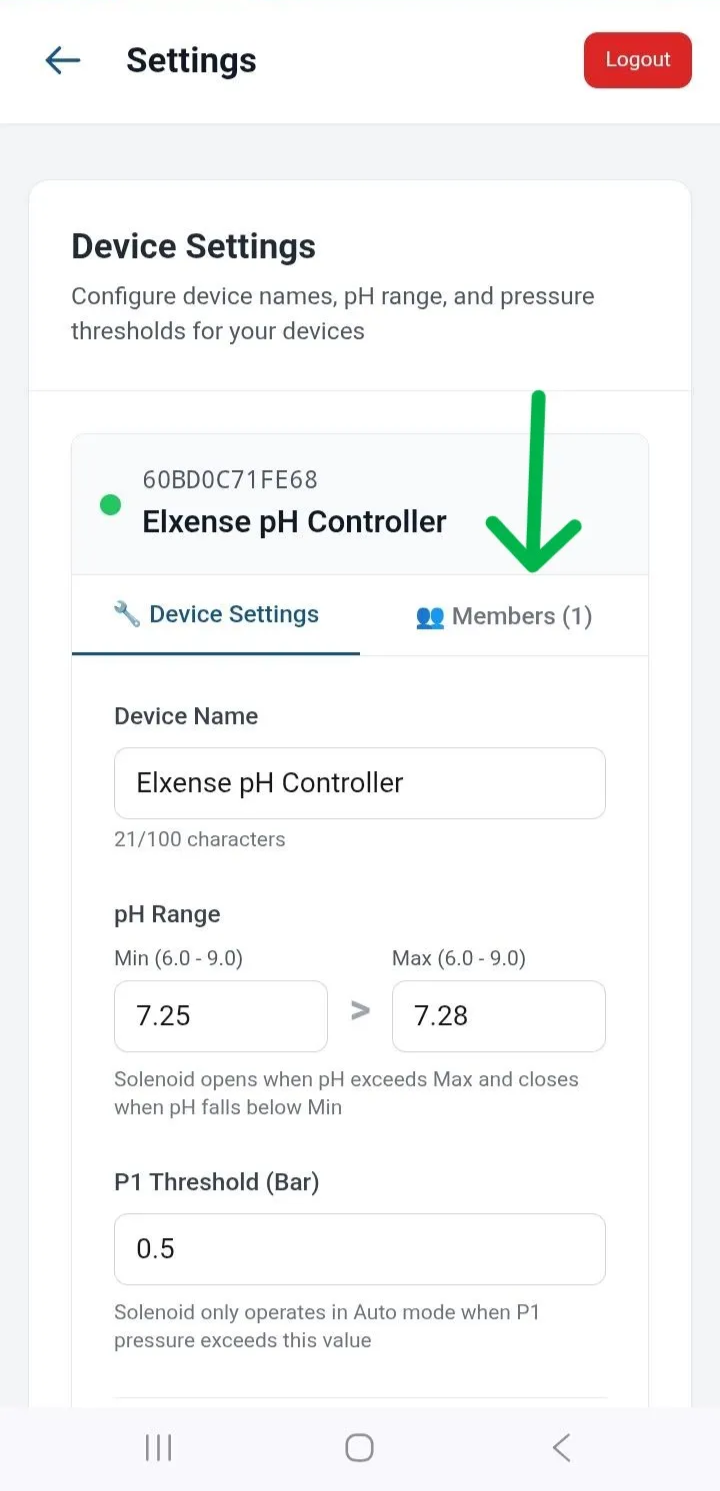Viewport: 720px width, 1491px height.
Task: Tap the green online status dot
Action: click(111, 505)
